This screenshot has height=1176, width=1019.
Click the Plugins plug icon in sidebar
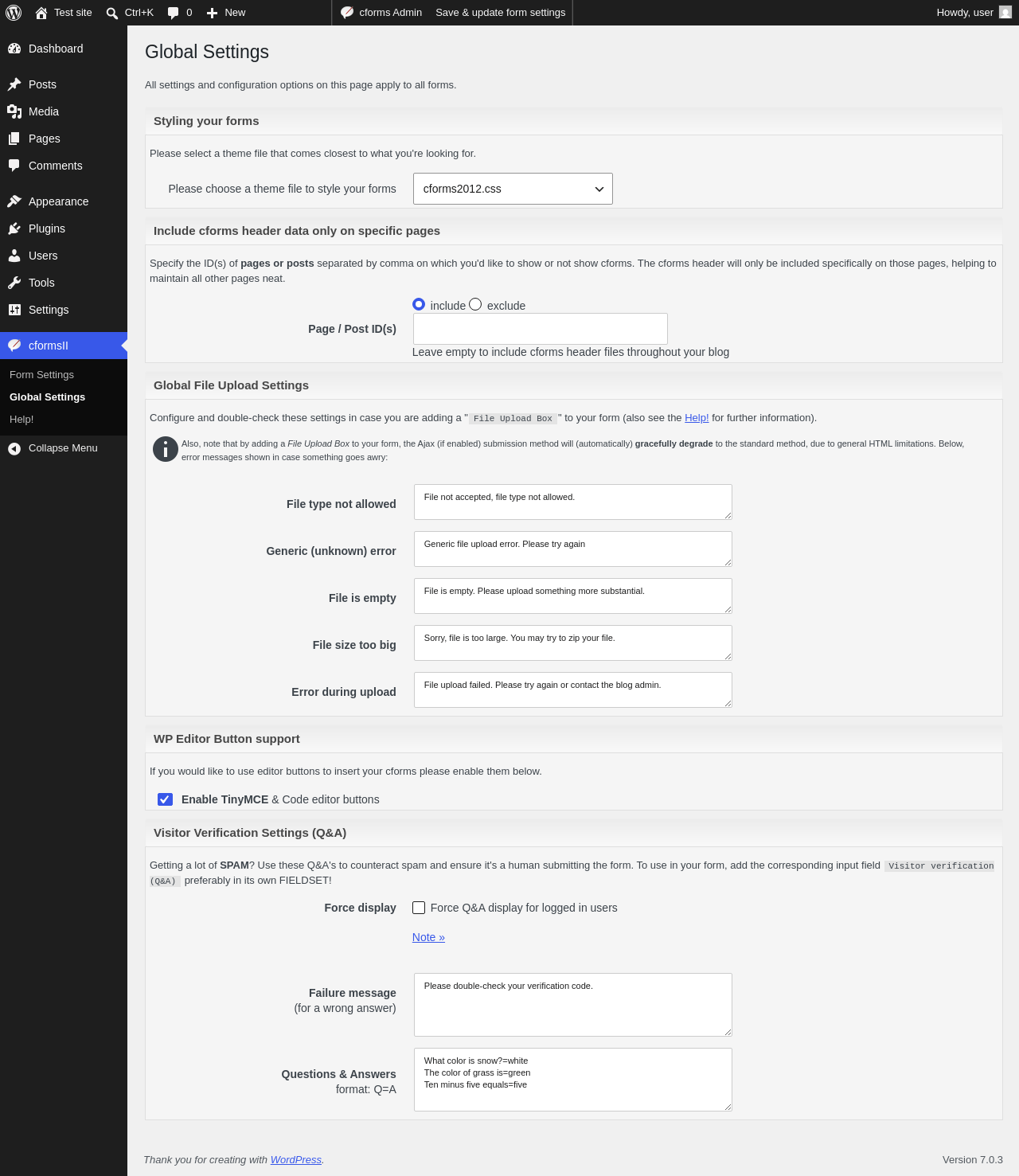point(14,229)
